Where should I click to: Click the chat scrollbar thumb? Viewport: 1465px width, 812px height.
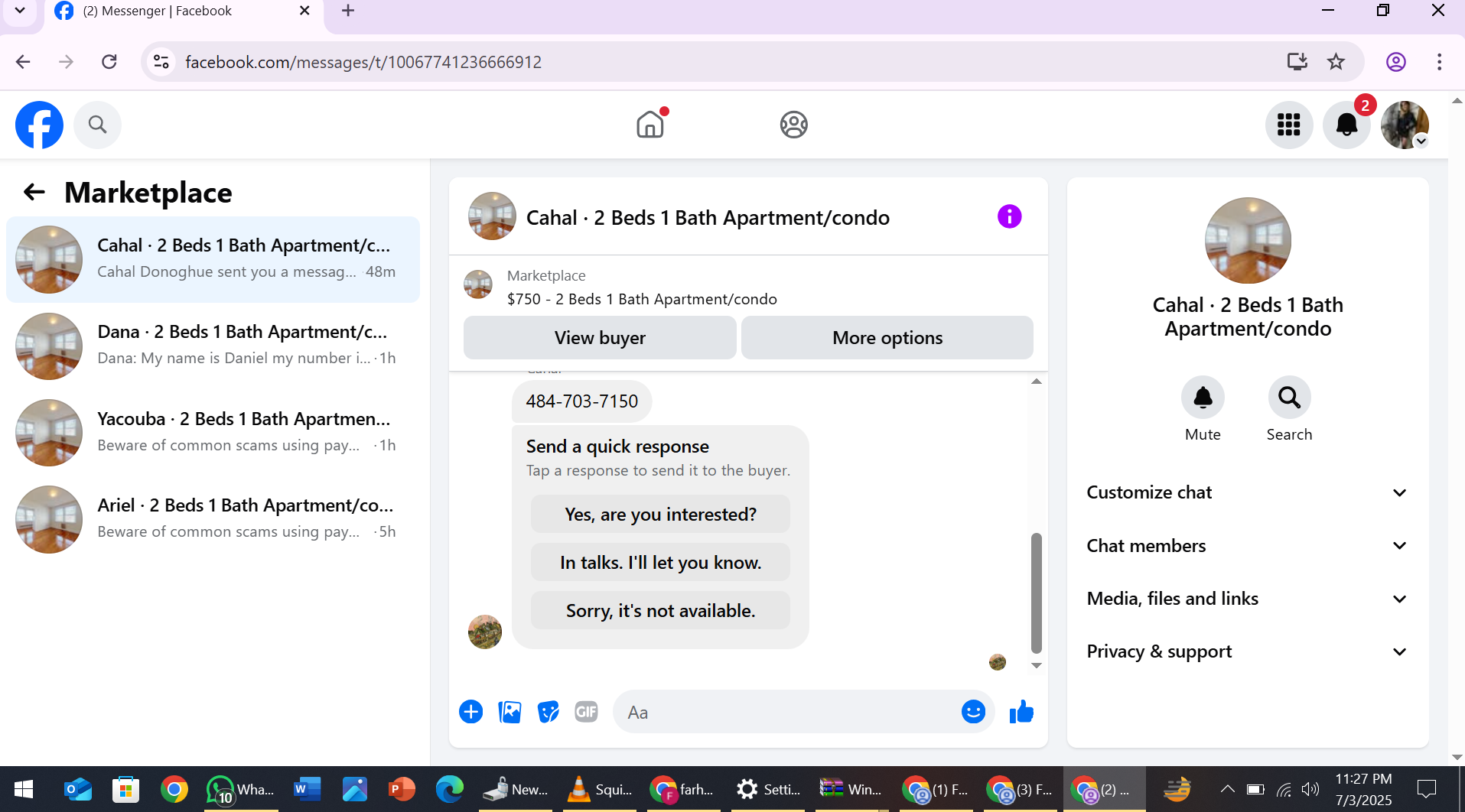click(x=1037, y=593)
